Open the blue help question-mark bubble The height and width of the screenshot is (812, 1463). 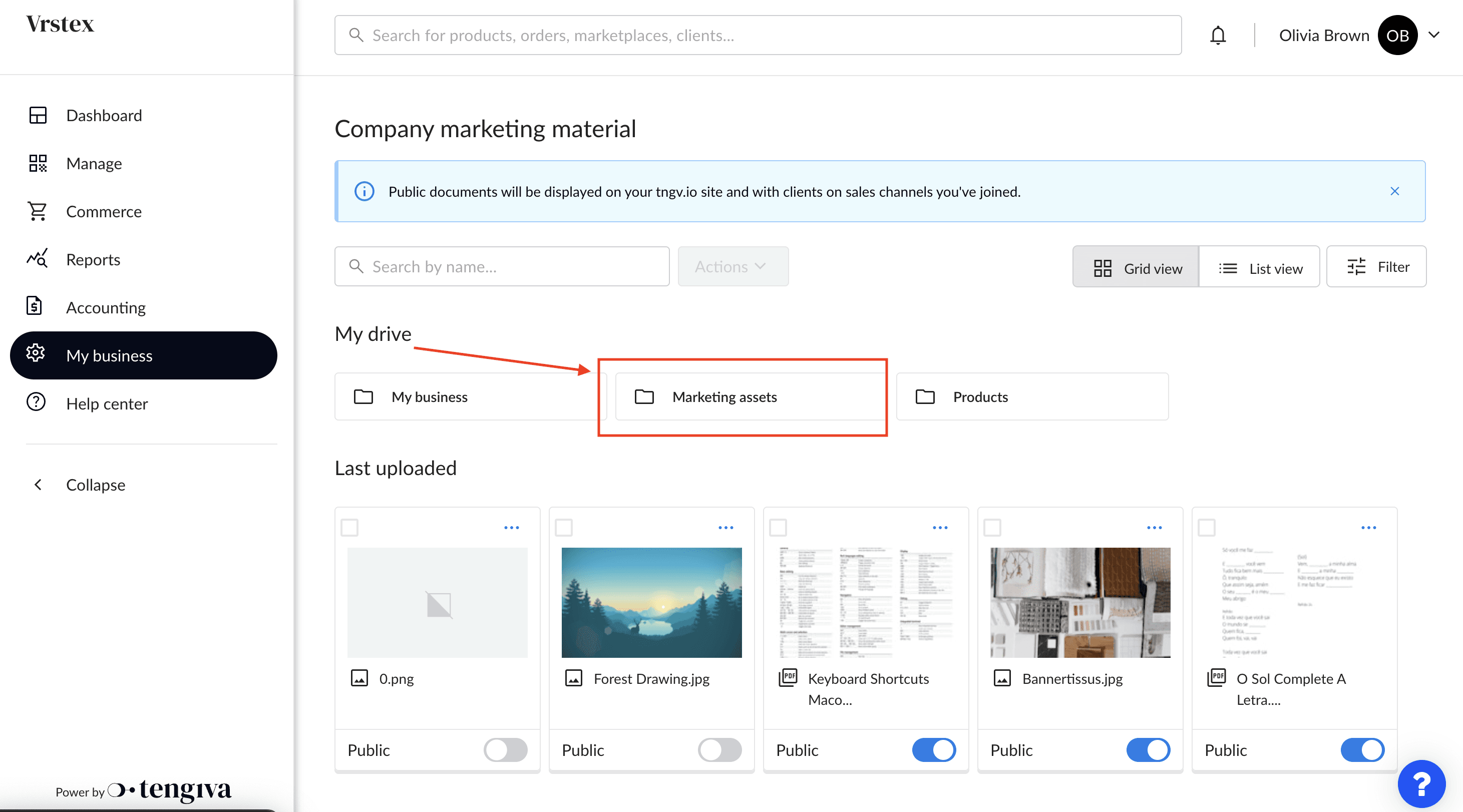(x=1421, y=784)
